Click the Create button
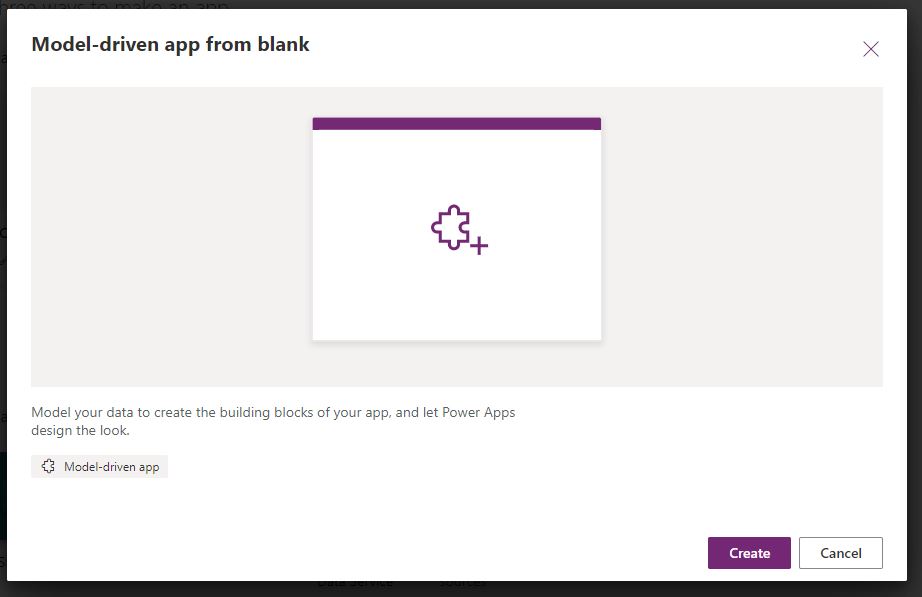Viewport: 922px width, 597px height. (749, 552)
